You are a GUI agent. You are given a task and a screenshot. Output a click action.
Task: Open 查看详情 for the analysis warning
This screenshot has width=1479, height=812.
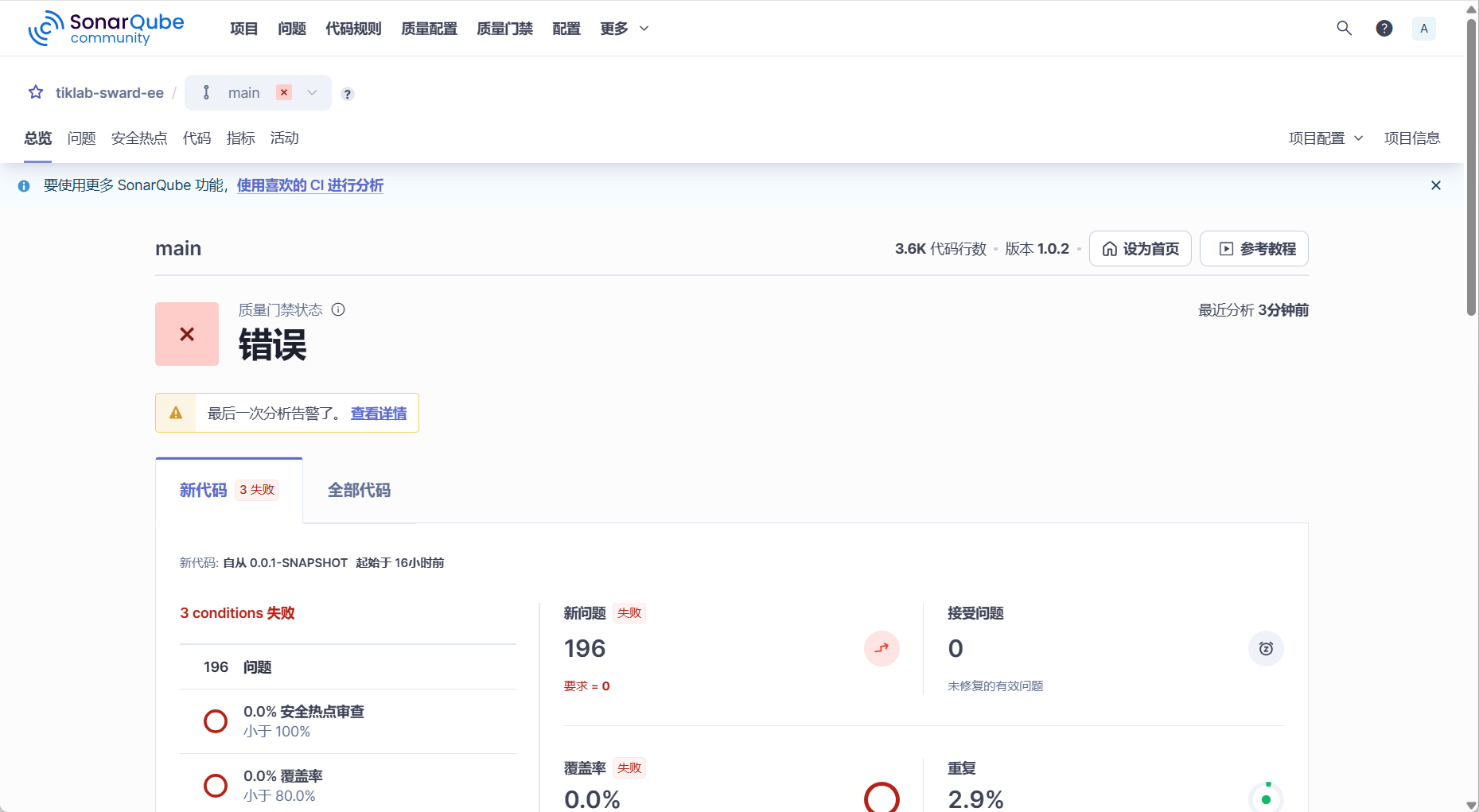(378, 413)
